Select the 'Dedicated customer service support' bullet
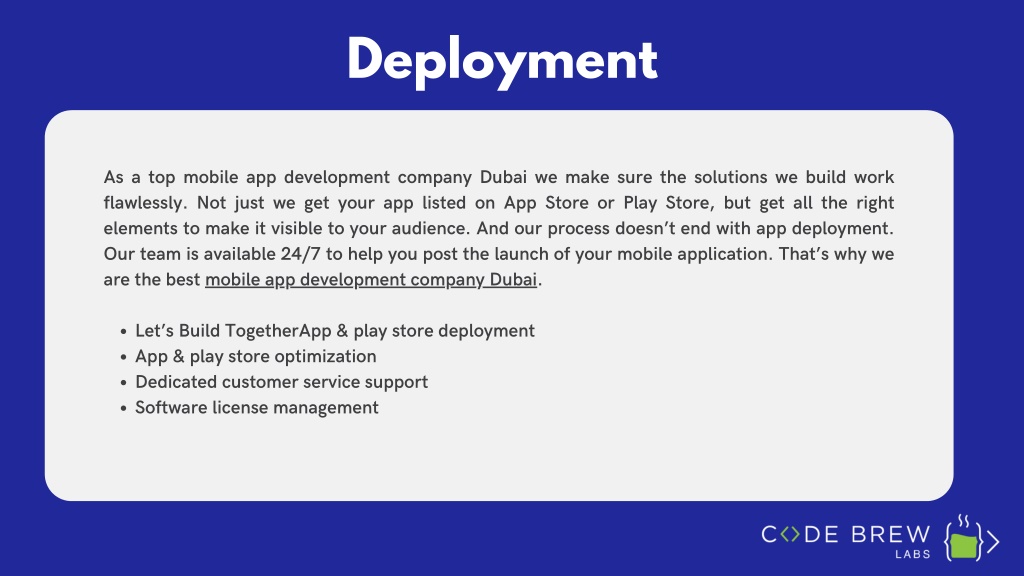Viewport: 1024px width, 576px height. point(281,382)
